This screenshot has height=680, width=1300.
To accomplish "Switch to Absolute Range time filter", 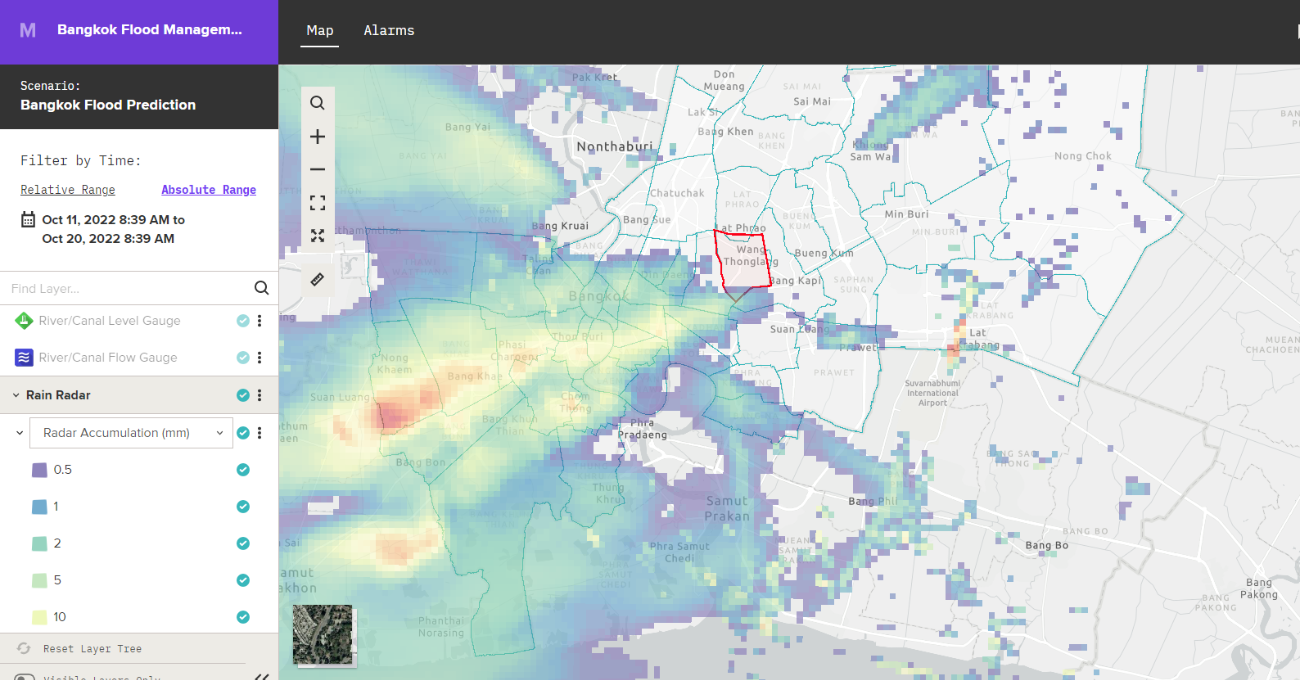I will pyautogui.click(x=208, y=190).
